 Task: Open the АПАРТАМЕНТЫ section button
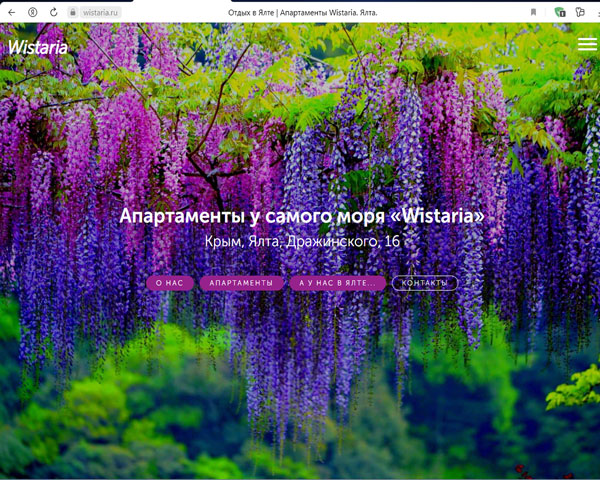(241, 283)
